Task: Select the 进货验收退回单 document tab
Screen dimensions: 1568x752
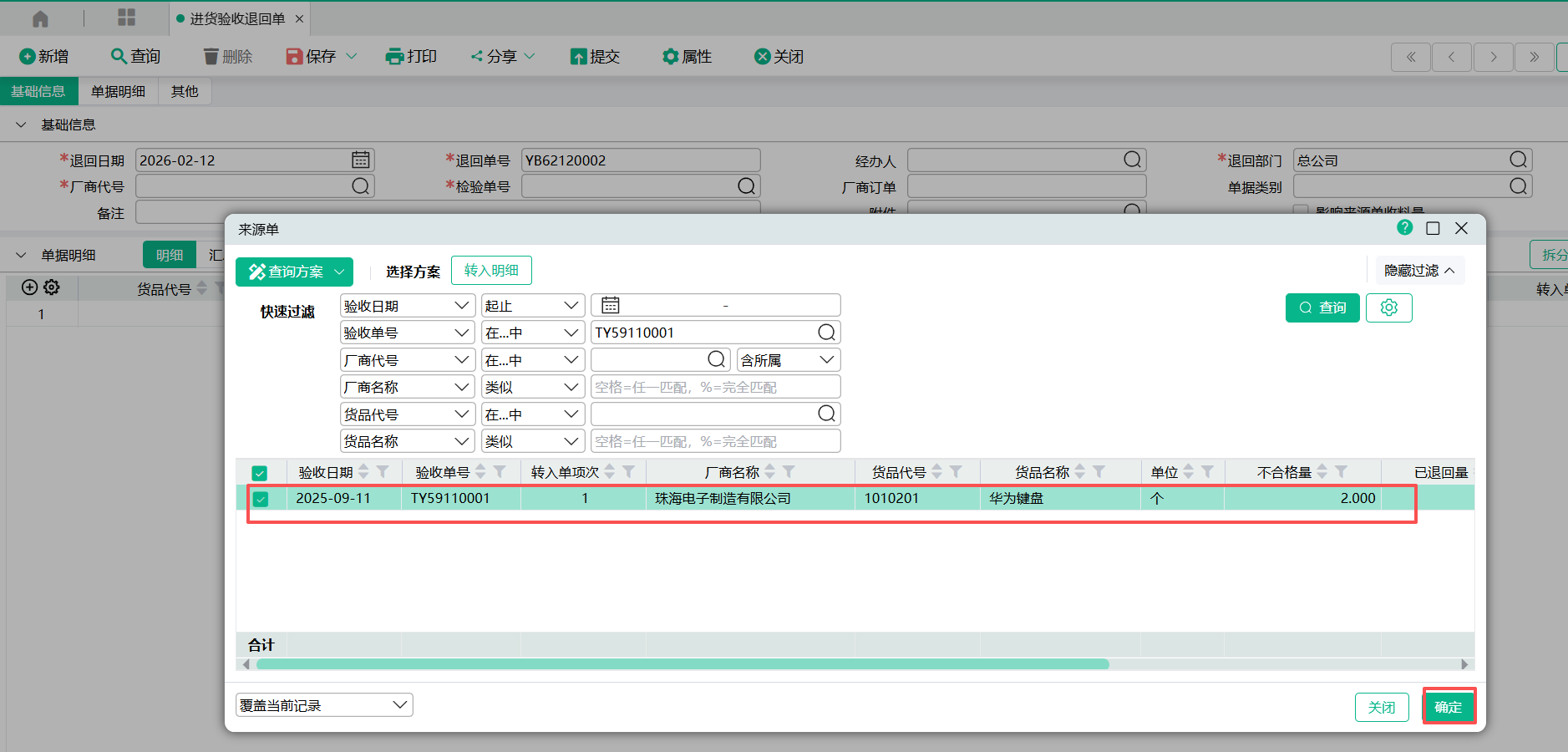Action: pos(237,18)
